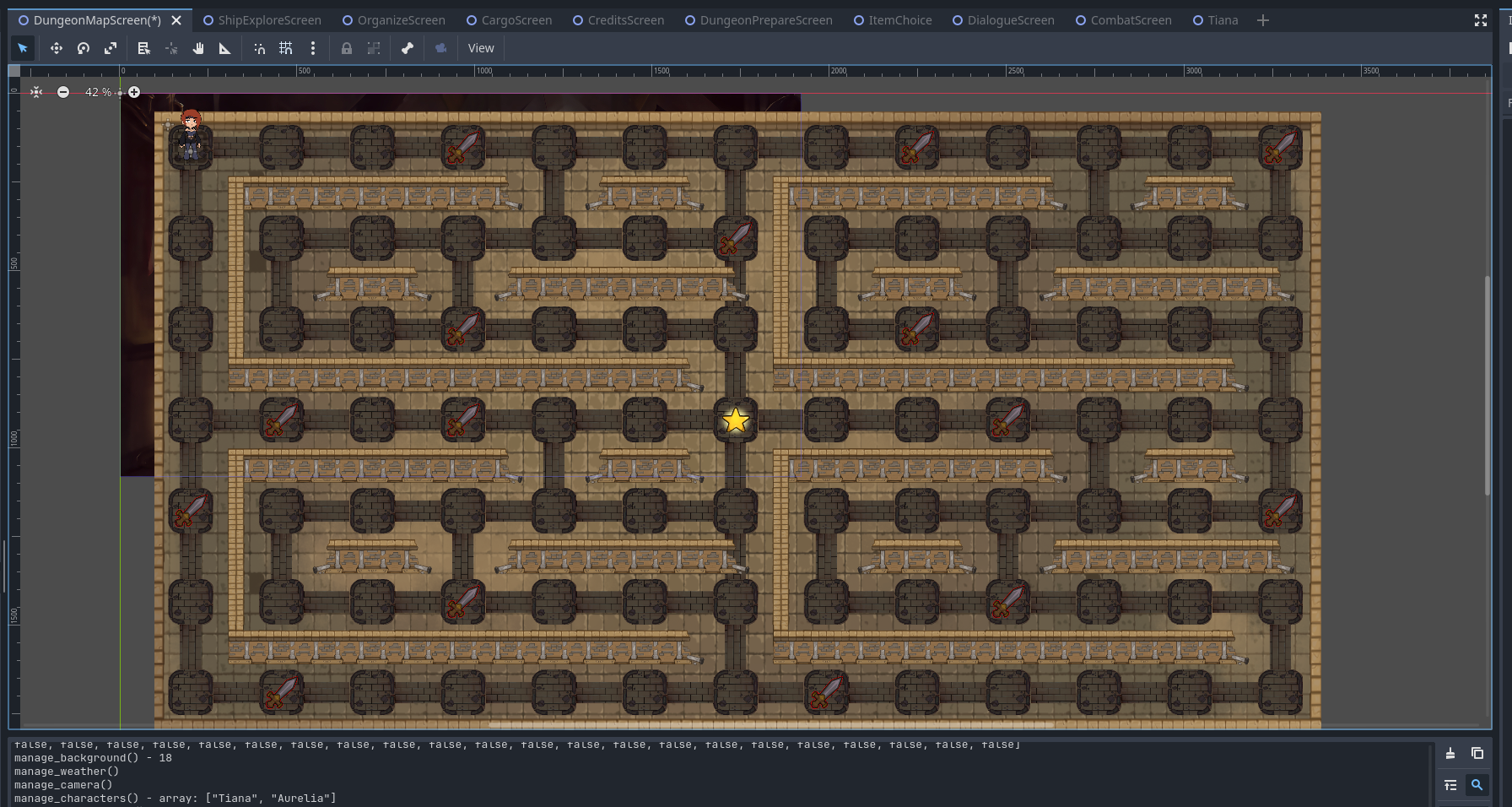Activate the Select Mode arrow tool

[x=23, y=48]
